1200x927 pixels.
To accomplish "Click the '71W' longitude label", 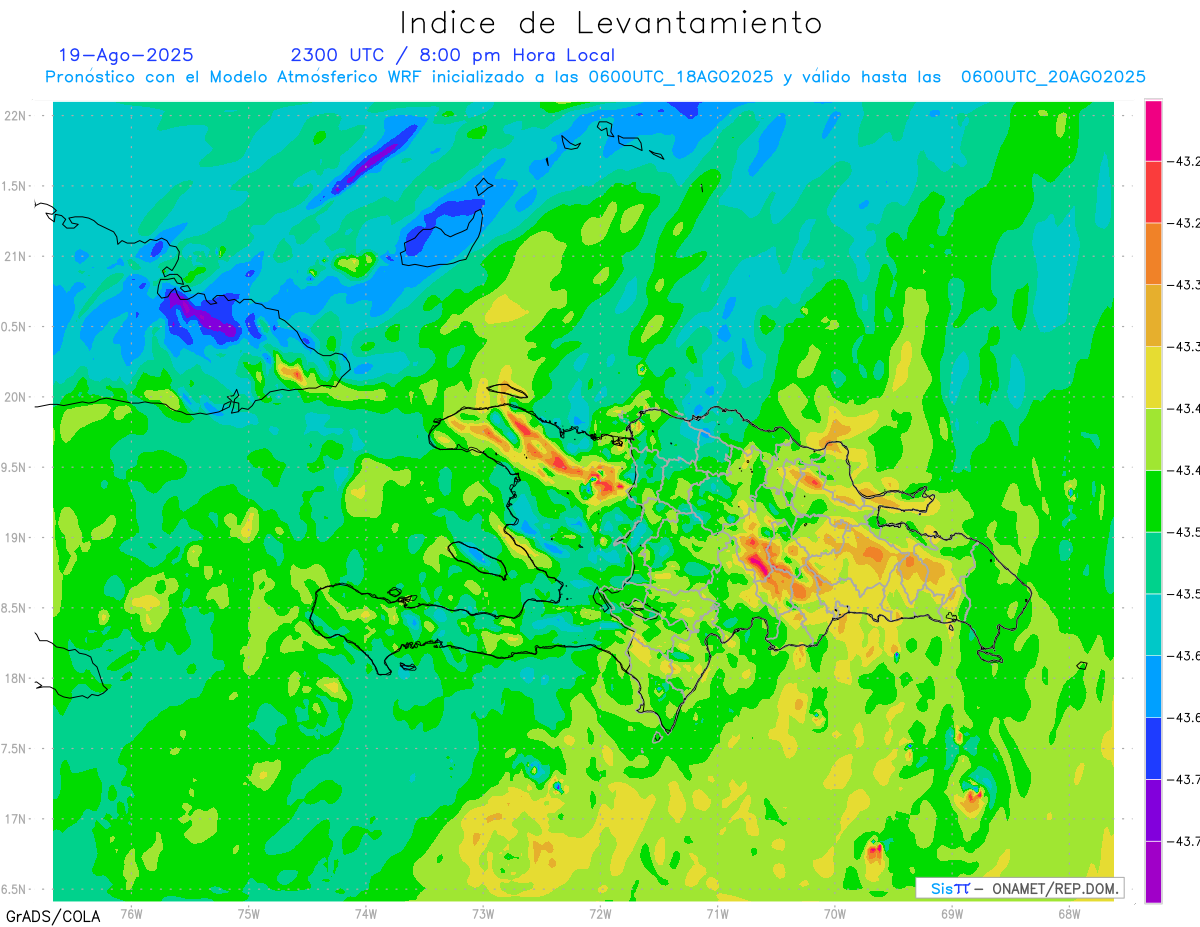I will pyautogui.click(x=717, y=914).
